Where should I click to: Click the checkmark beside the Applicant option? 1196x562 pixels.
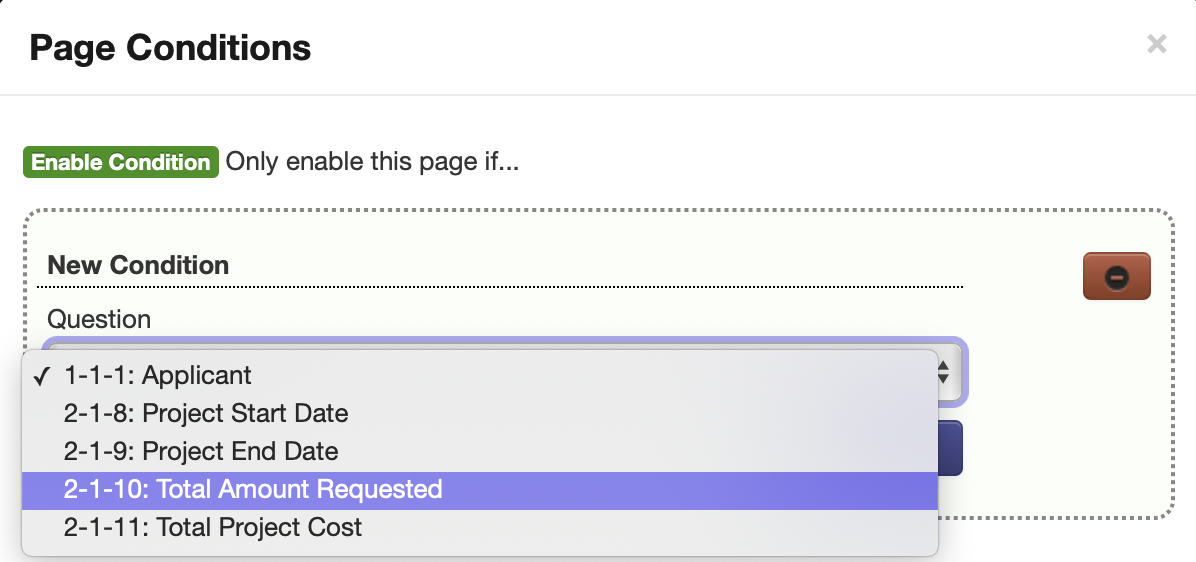click(42, 376)
